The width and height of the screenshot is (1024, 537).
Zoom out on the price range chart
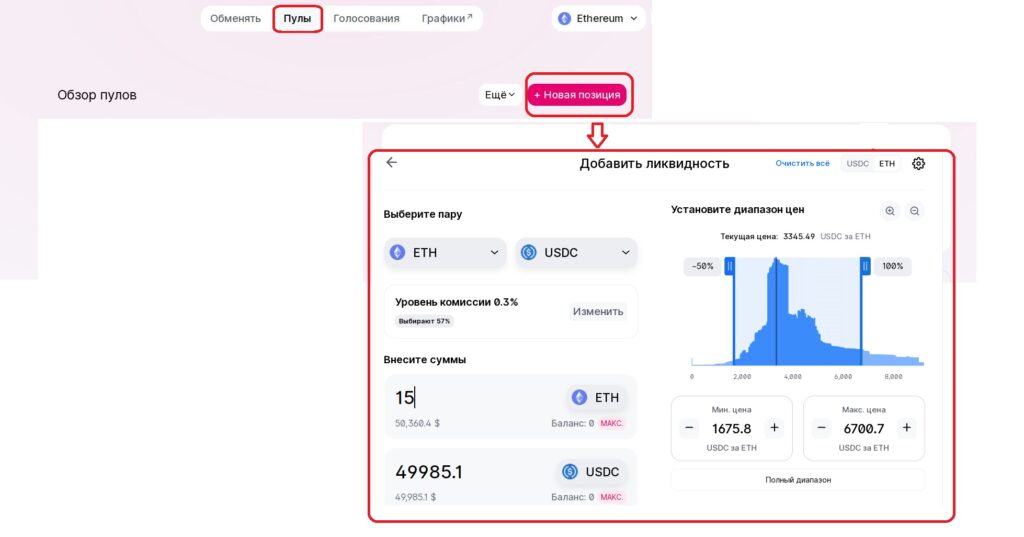[914, 211]
